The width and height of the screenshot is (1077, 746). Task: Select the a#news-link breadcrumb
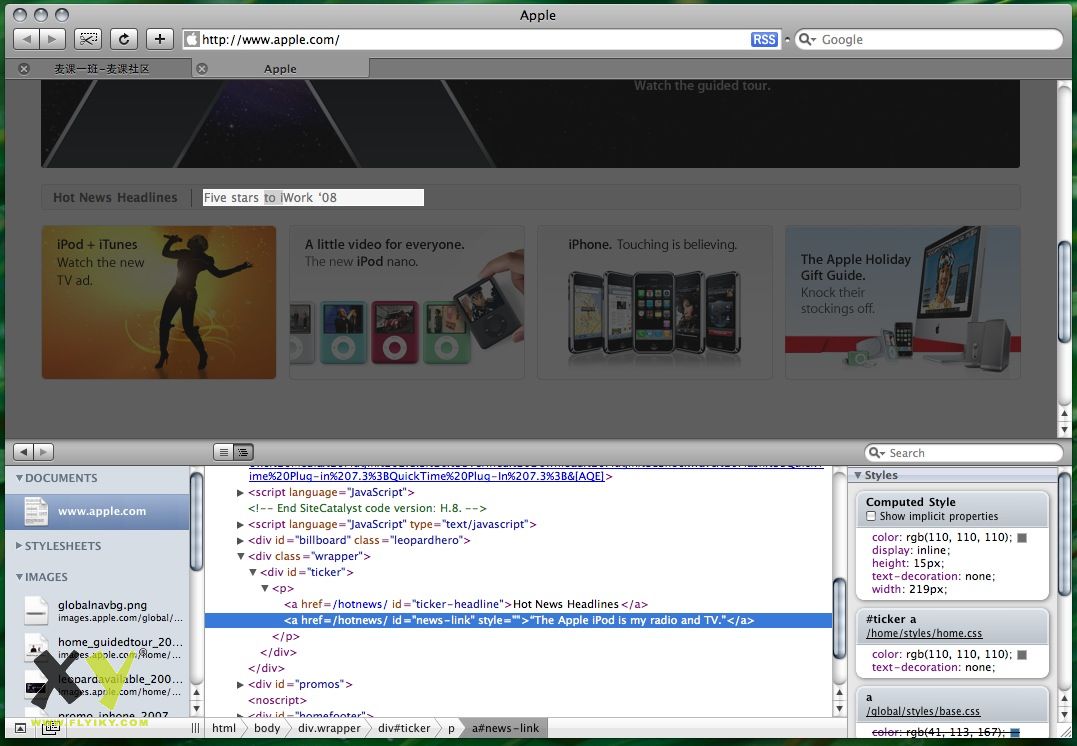point(506,728)
